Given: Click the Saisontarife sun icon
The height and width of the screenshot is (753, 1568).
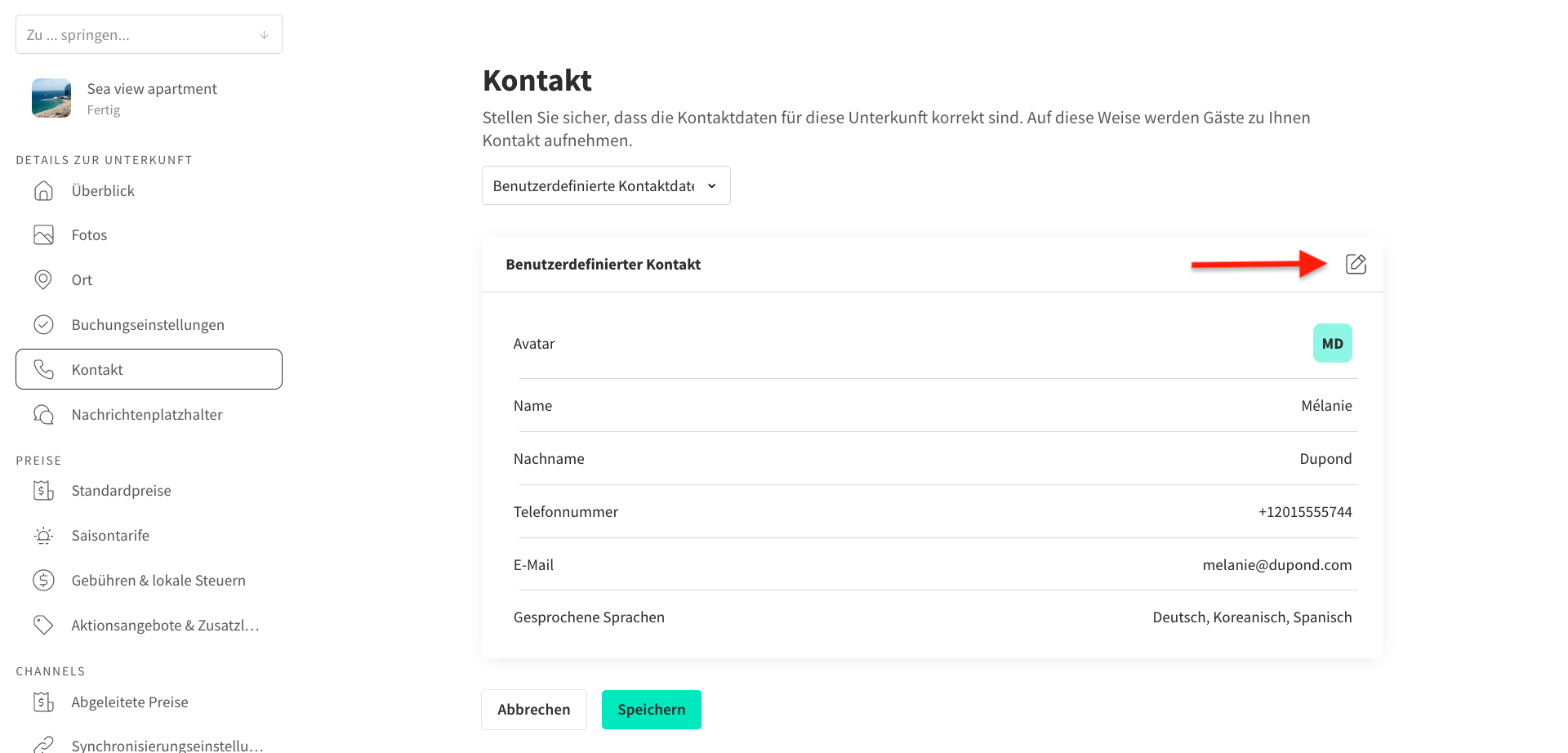Looking at the screenshot, I should tap(43, 536).
